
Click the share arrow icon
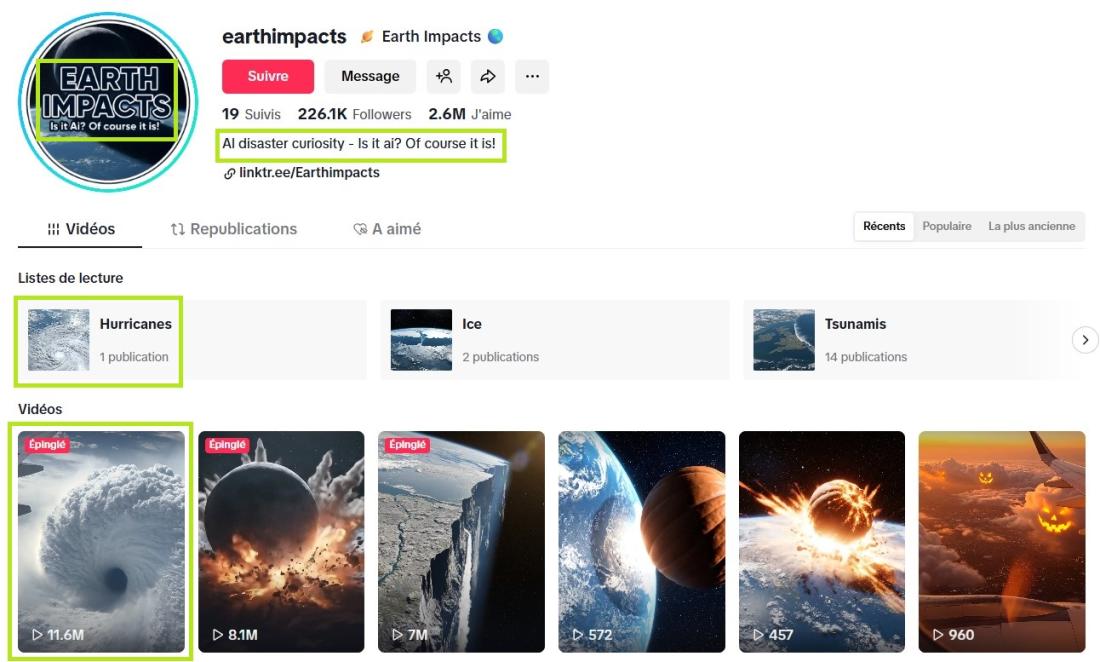[488, 76]
